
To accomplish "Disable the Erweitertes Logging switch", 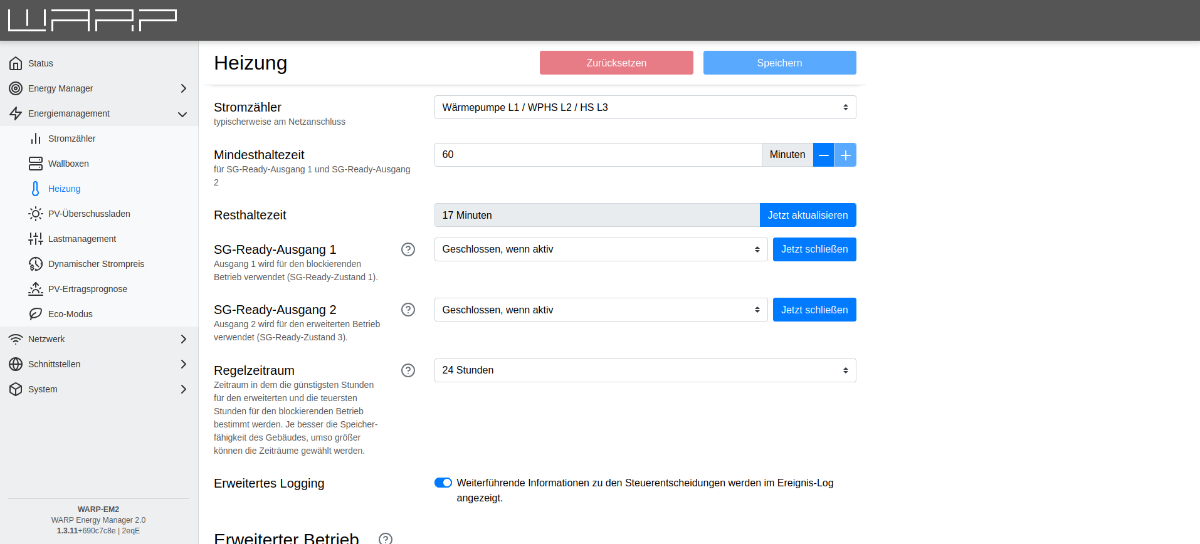I will tap(443, 483).
